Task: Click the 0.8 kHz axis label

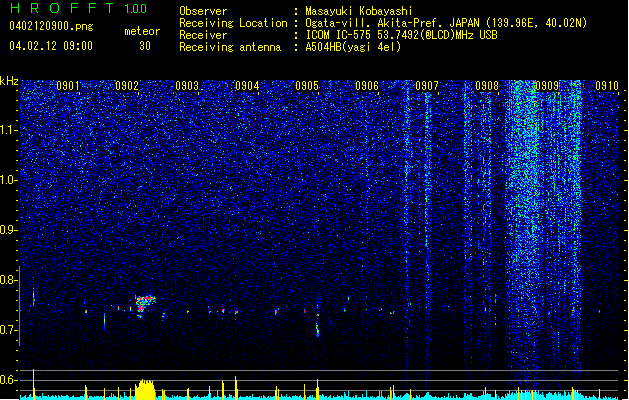Action: [9, 280]
